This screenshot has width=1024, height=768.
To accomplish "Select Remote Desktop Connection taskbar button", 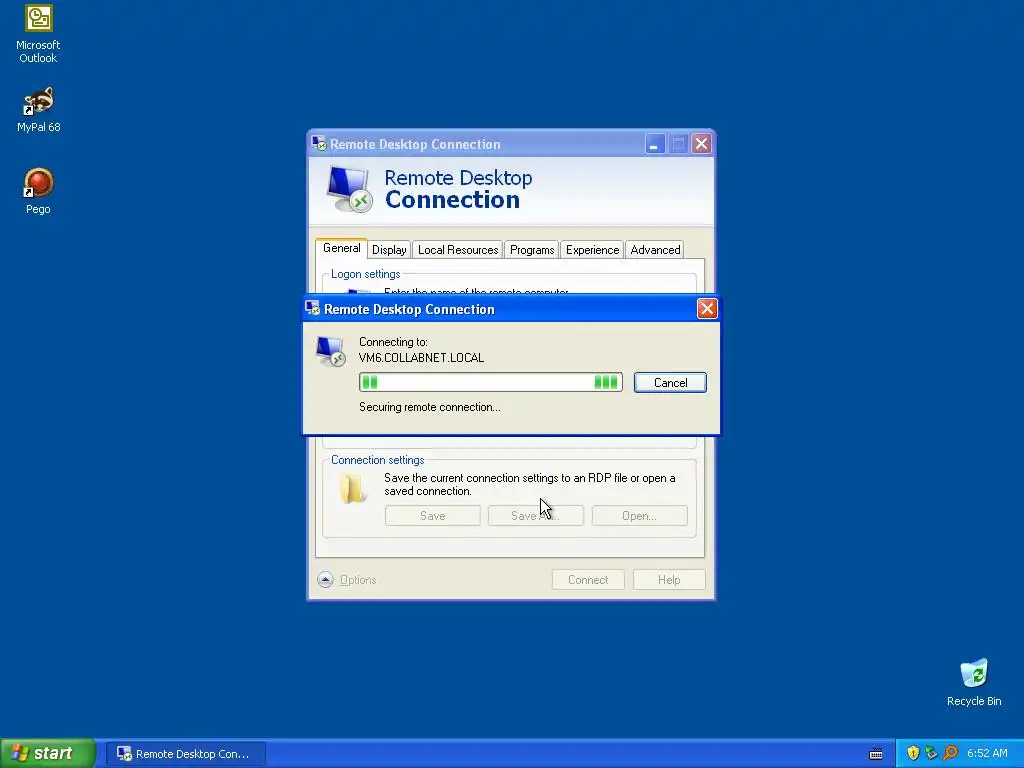I will pos(186,754).
